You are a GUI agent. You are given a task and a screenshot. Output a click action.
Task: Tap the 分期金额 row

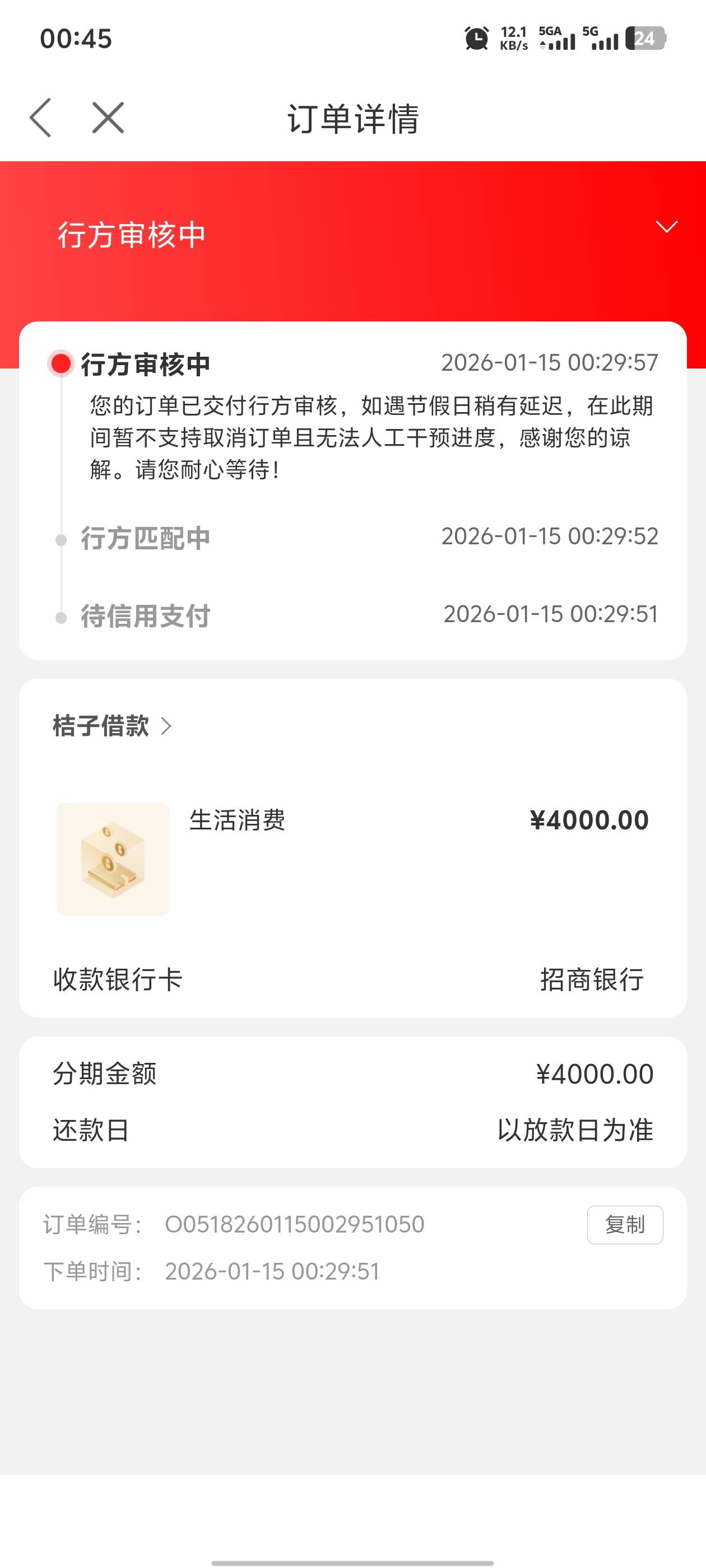(352, 1074)
